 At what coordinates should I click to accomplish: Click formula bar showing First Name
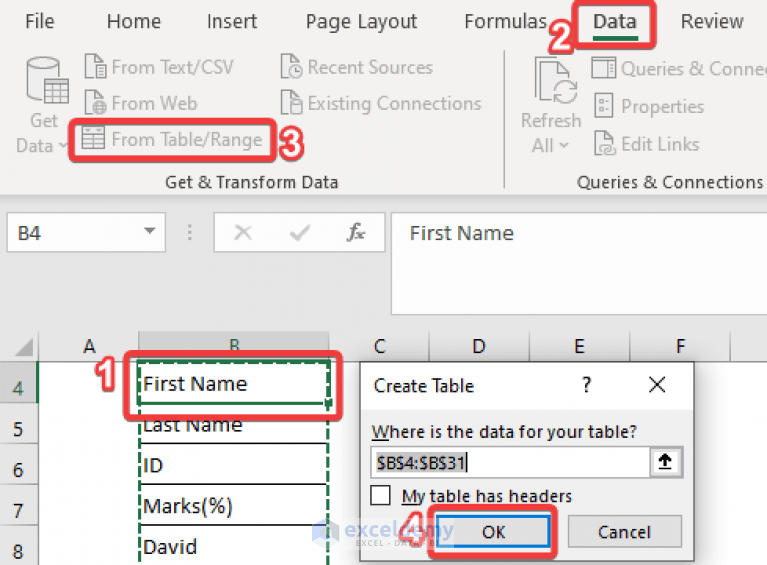(x=579, y=264)
